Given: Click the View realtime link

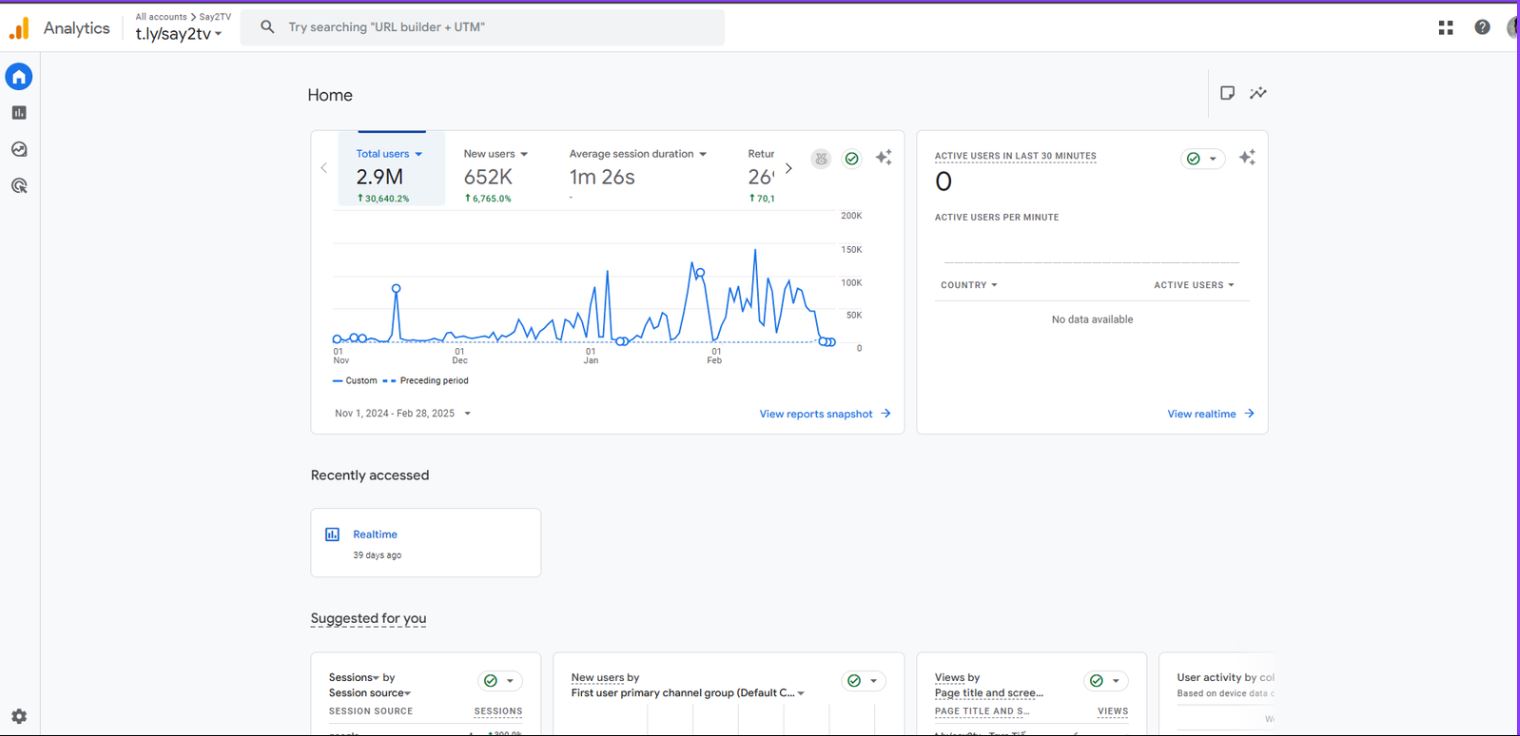Looking at the screenshot, I should (x=1210, y=414).
